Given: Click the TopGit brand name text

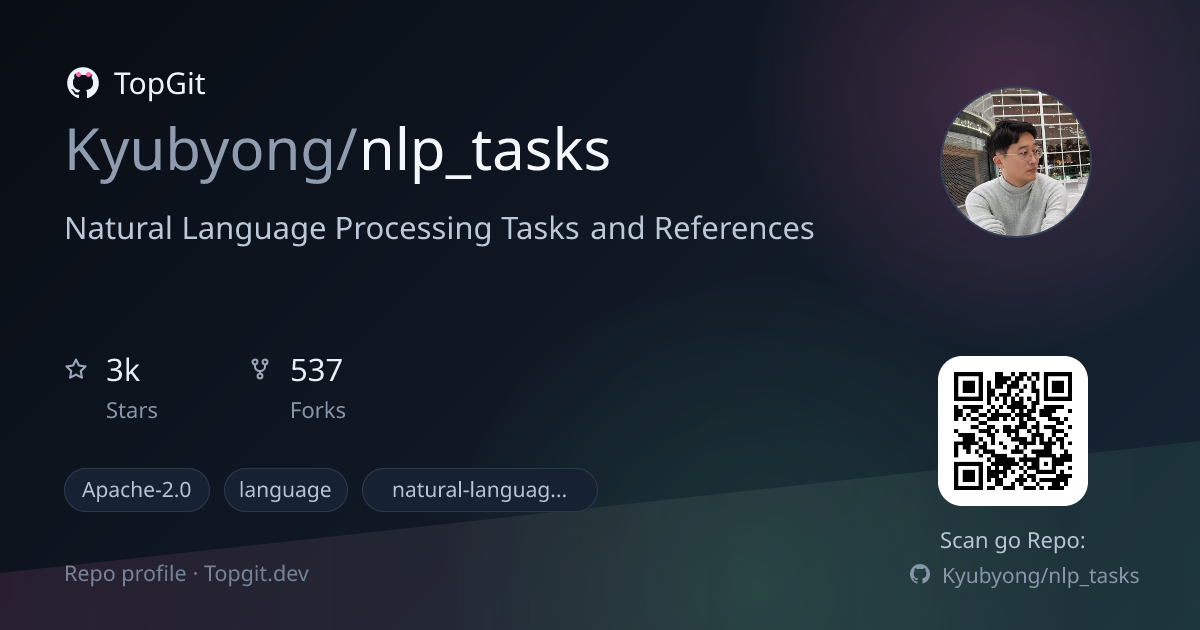Looking at the screenshot, I should [x=159, y=84].
